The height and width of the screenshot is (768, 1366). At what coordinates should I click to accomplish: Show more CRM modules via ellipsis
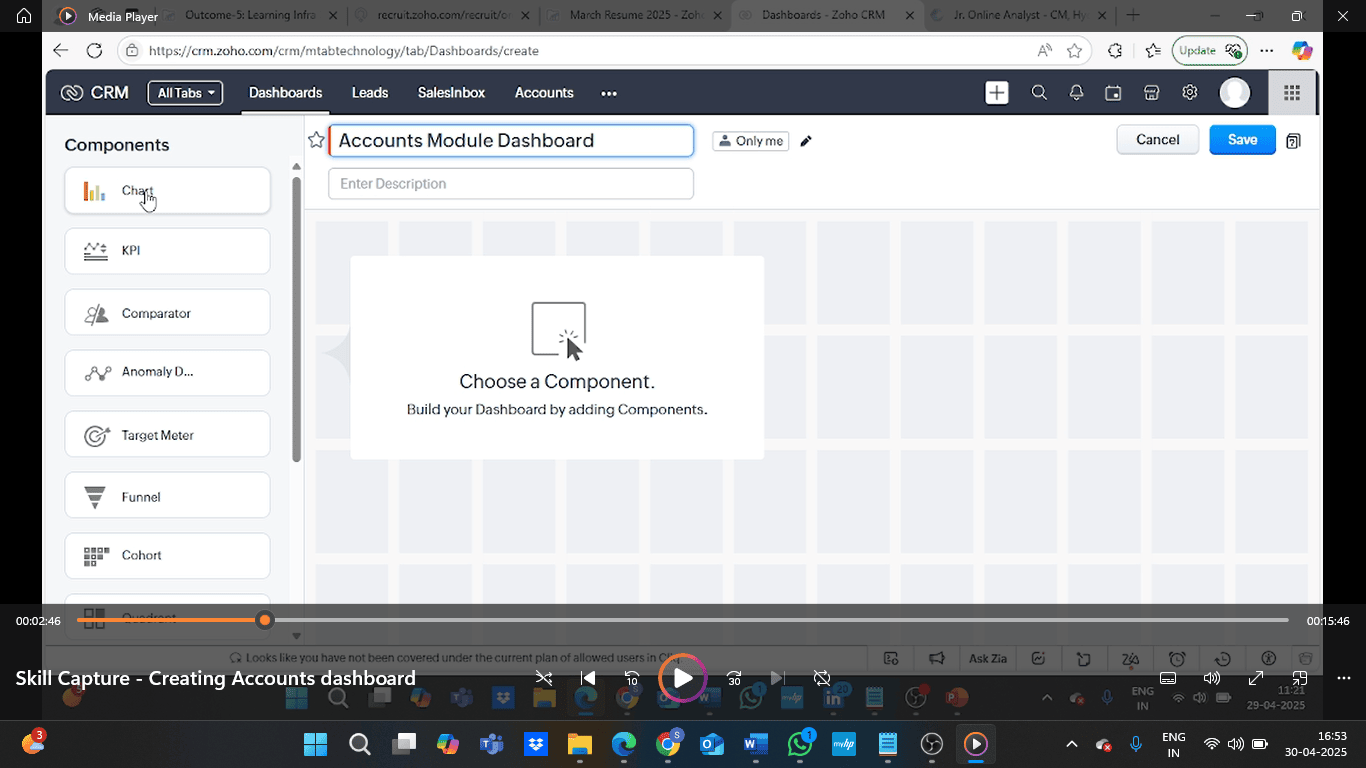[609, 93]
